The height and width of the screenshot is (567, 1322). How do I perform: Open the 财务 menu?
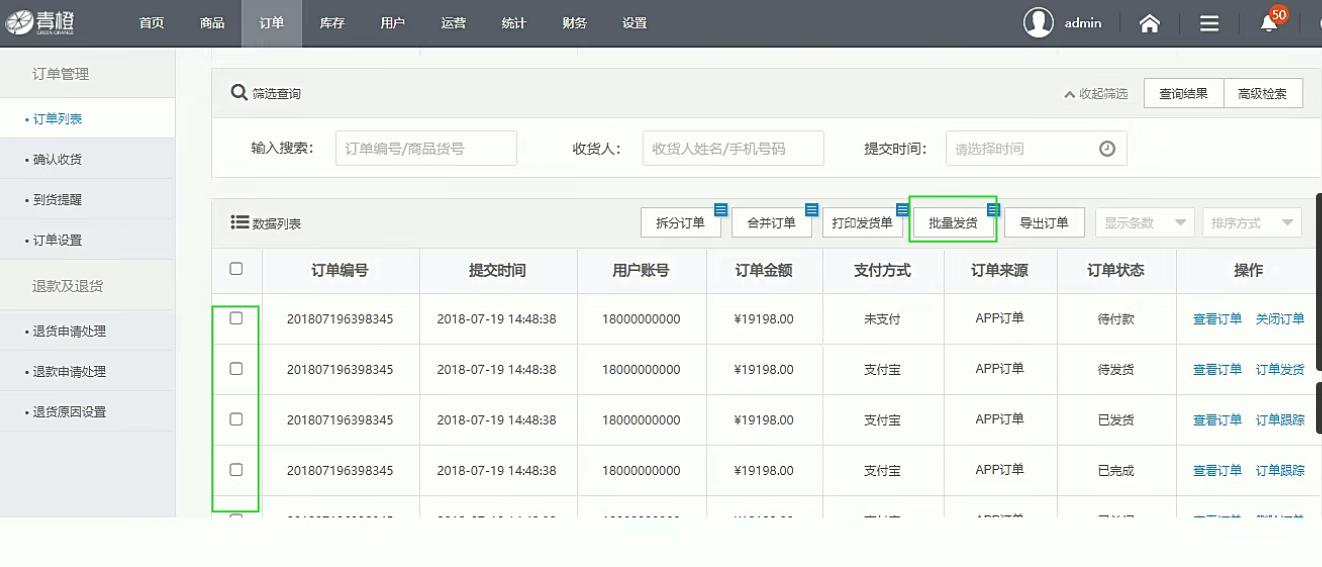coord(574,23)
